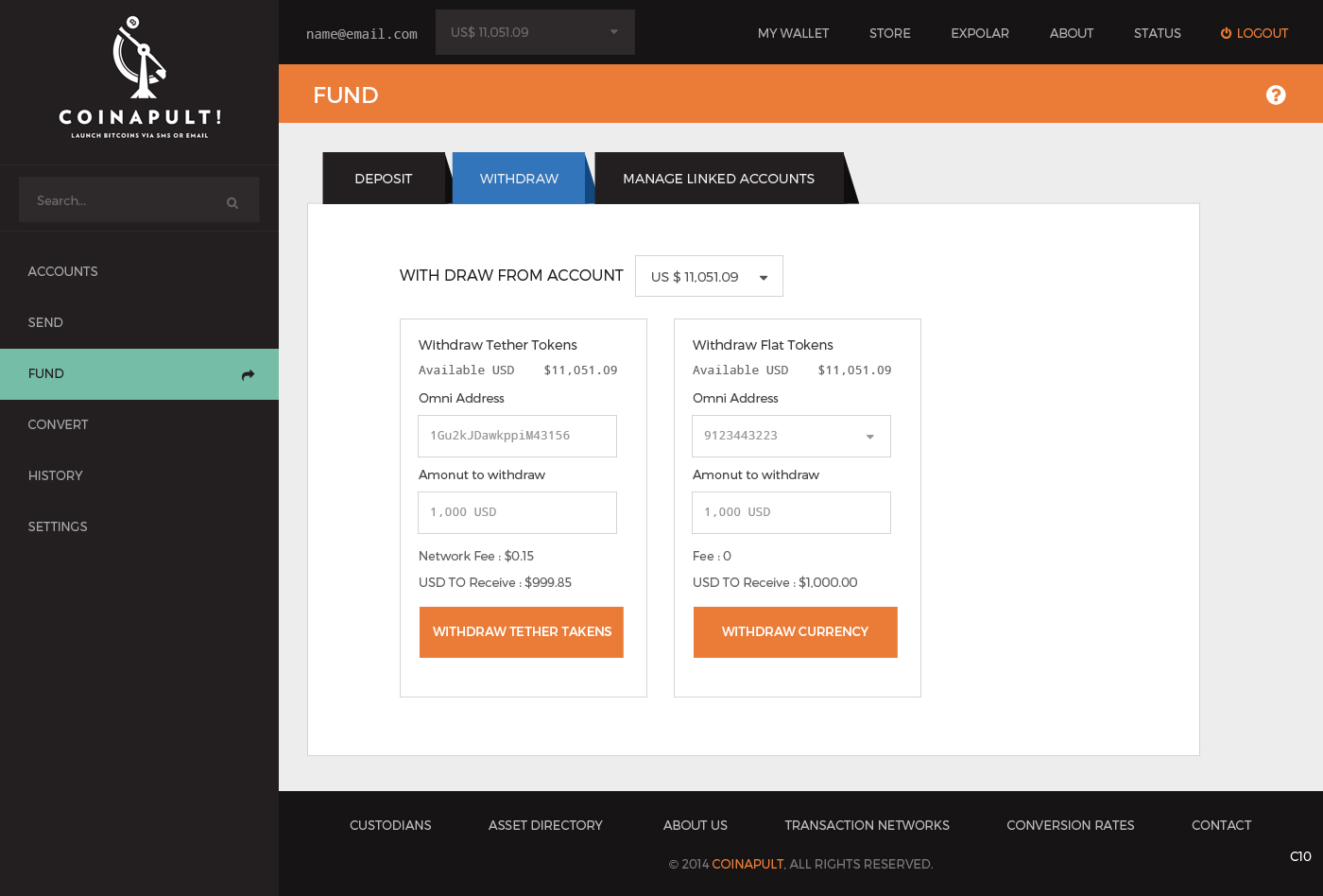The height and width of the screenshot is (896, 1323).
Task: Click the logout power icon
Action: click(x=1226, y=33)
